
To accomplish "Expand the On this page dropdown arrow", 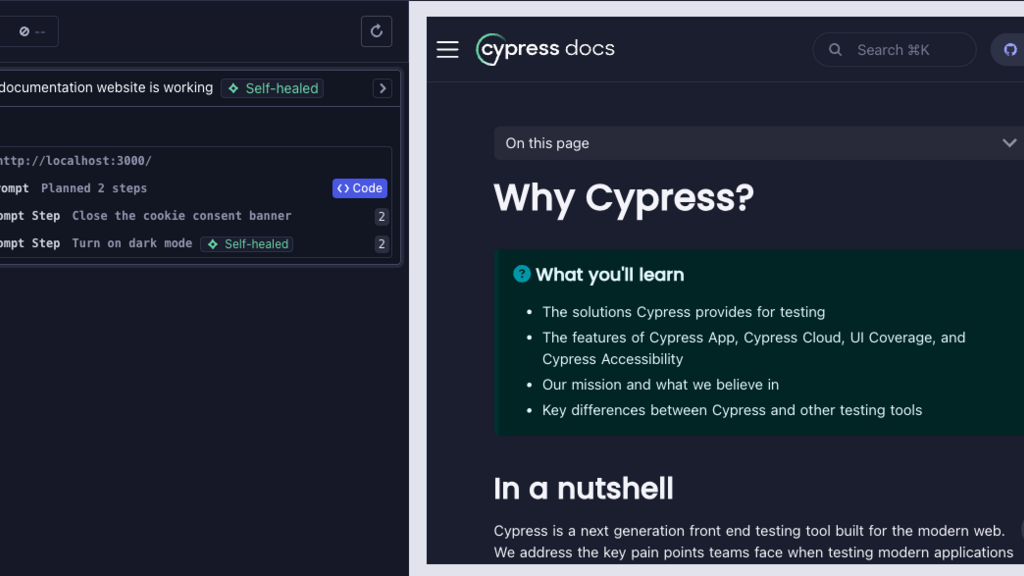I will [1009, 143].
